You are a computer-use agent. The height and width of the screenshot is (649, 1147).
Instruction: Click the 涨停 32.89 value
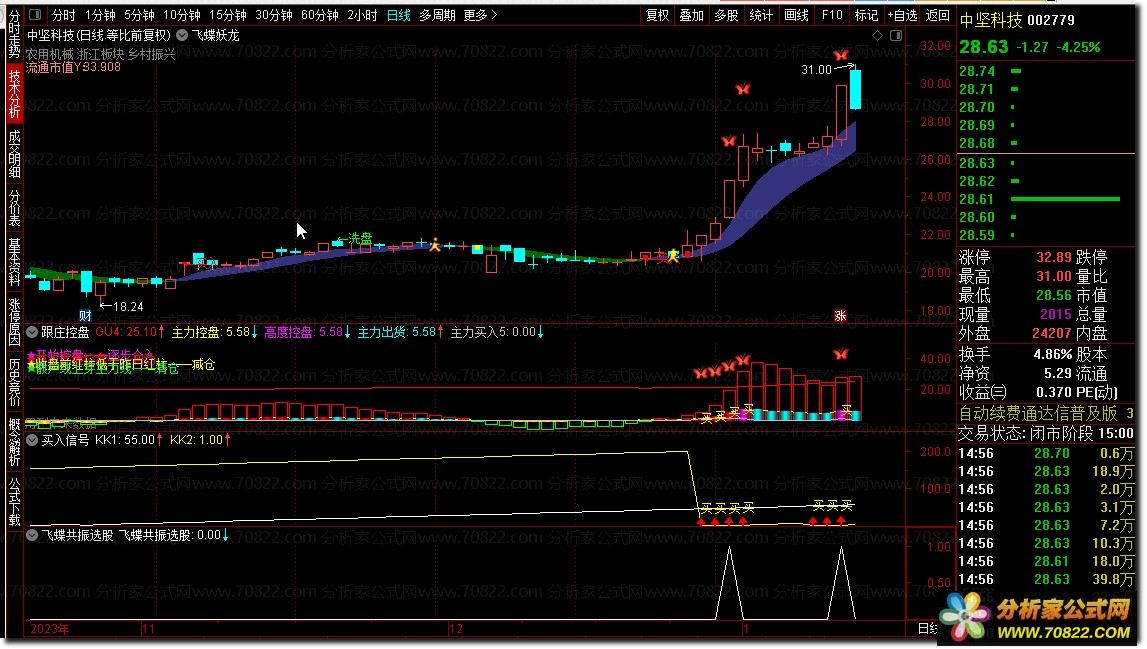click(1053, 258)
